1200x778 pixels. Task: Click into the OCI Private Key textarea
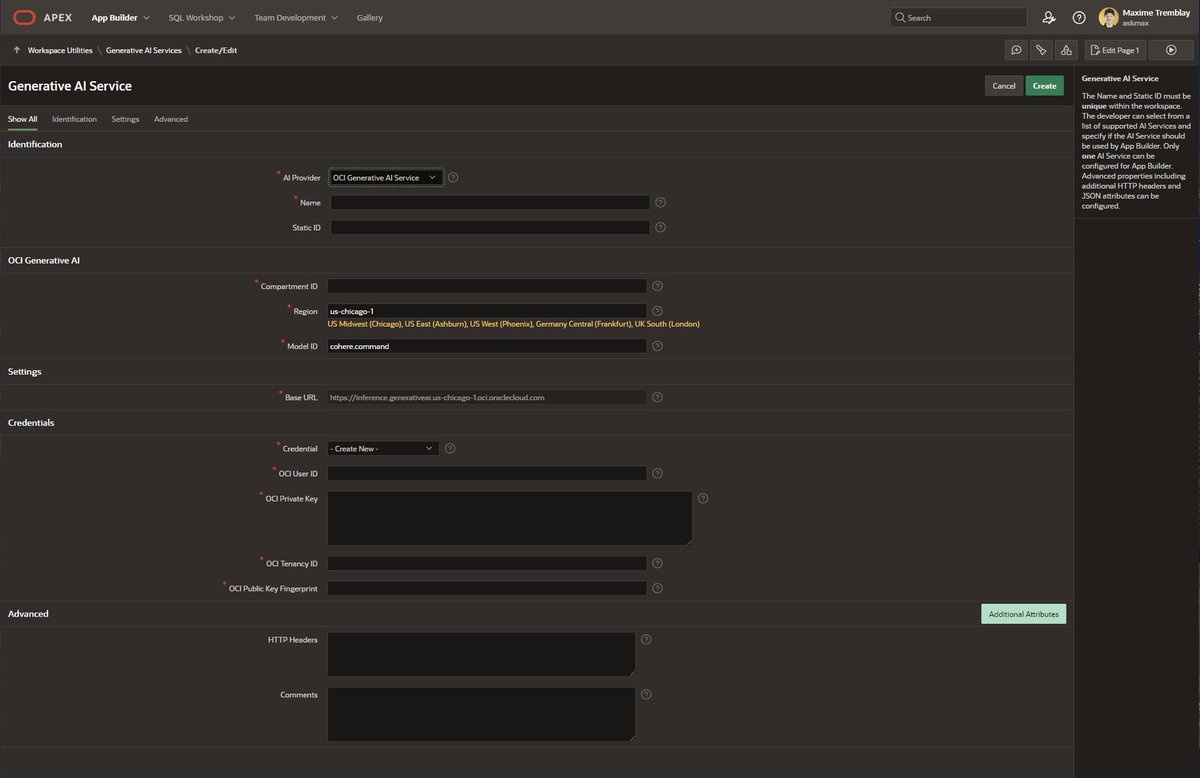pyautogui.click(x=510, y=518)
